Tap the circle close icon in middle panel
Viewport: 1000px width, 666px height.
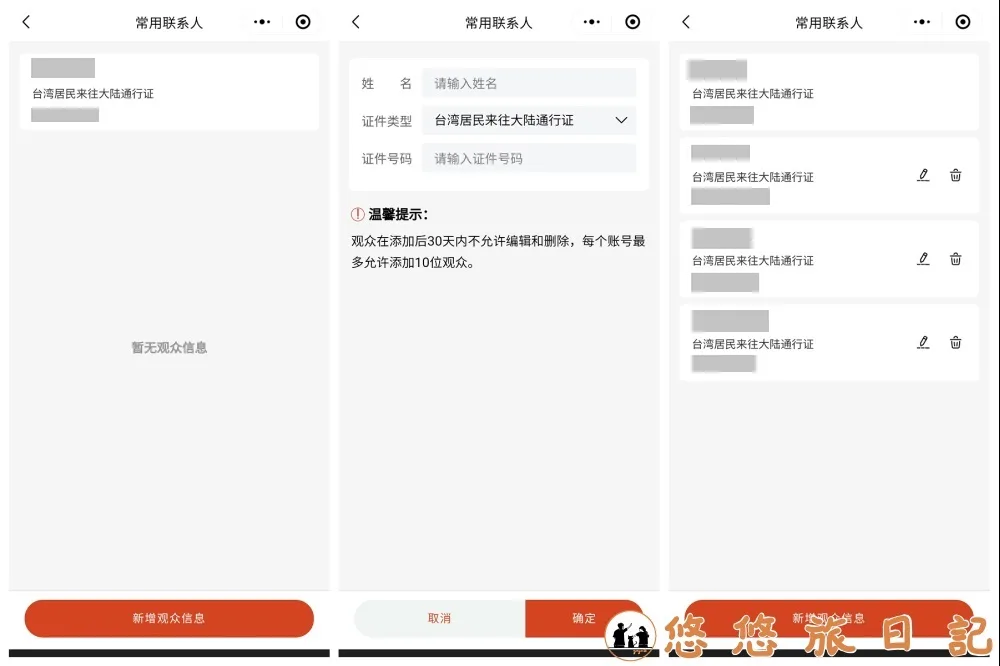633,22
